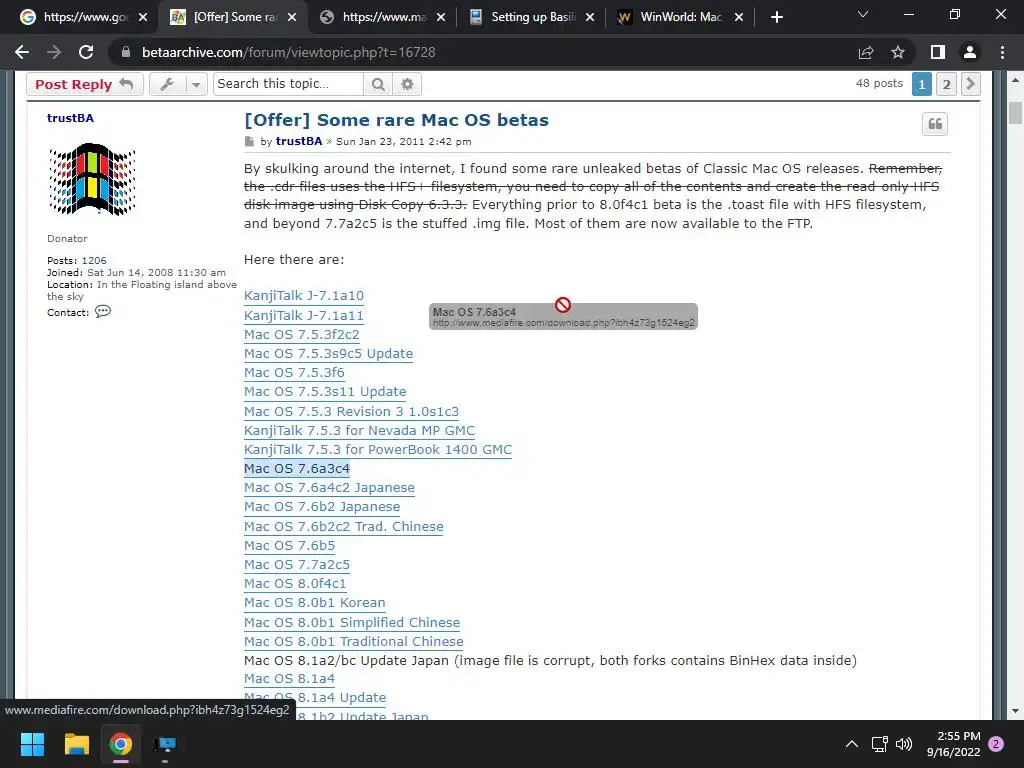Open Mac OS 7.6b2c2 Trad. Chinese link
Viewport: 1024px width, 768px height.
click(x=344, y=526)
